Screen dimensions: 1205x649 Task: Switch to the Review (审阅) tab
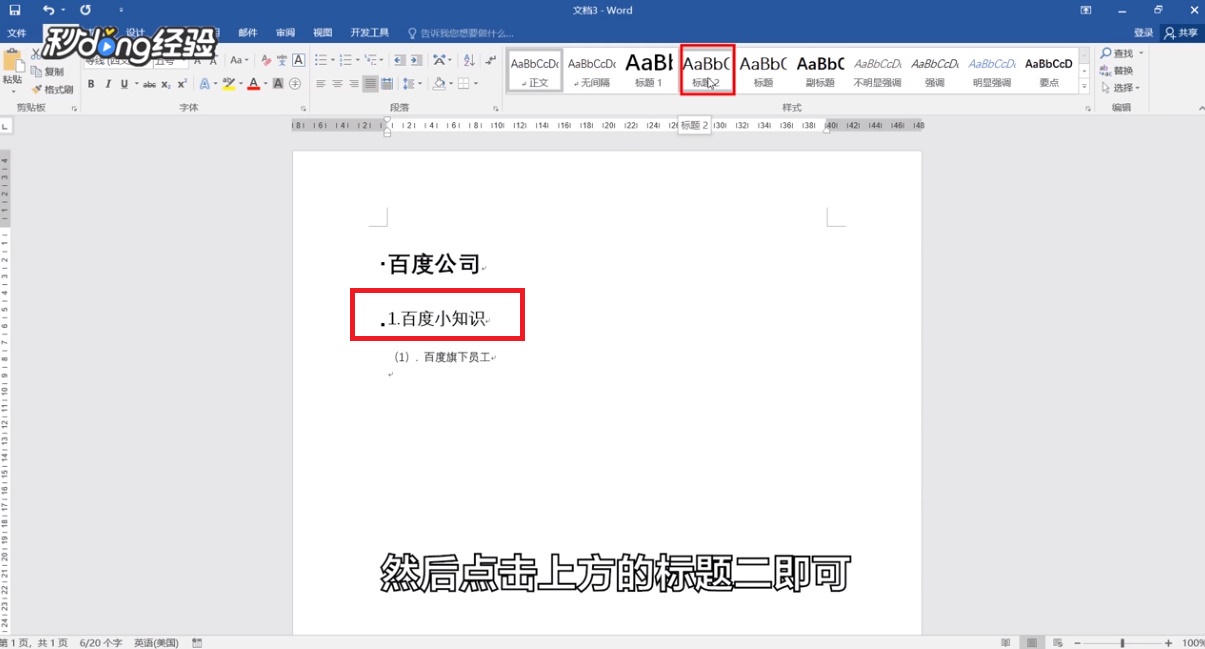285,33
